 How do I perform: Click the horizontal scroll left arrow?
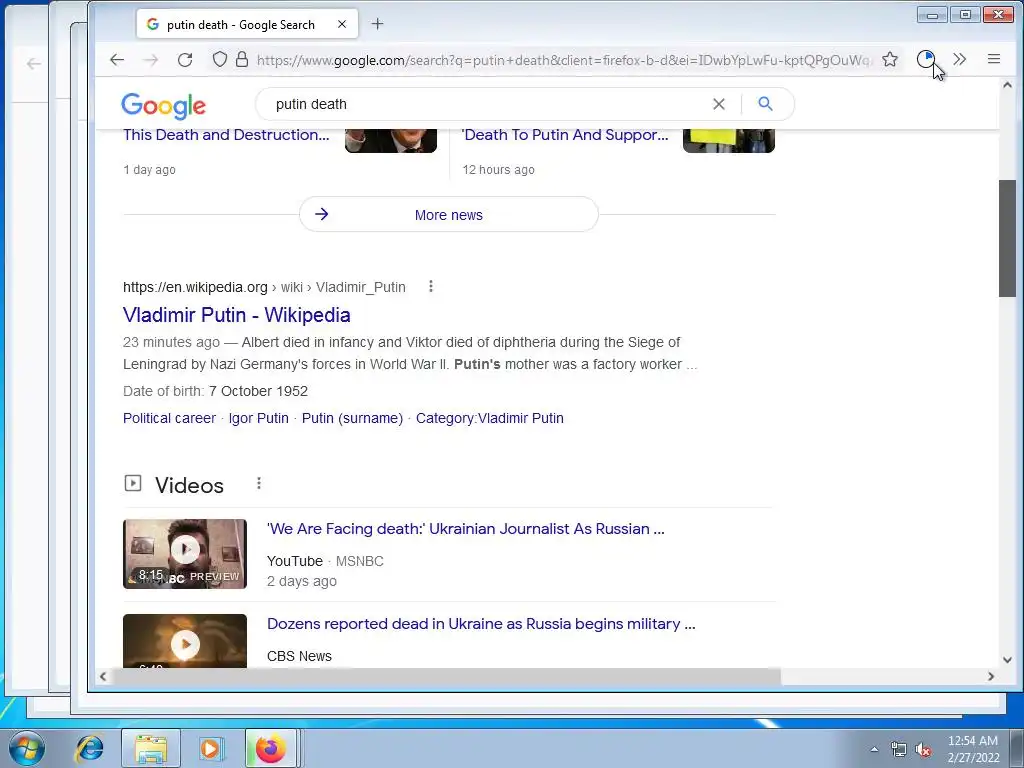tap(103, 677)
